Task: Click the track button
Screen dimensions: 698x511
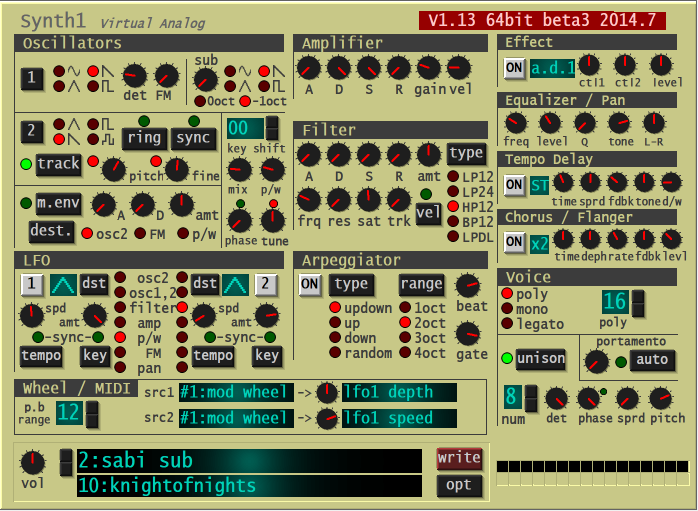Action: point(58,164)
